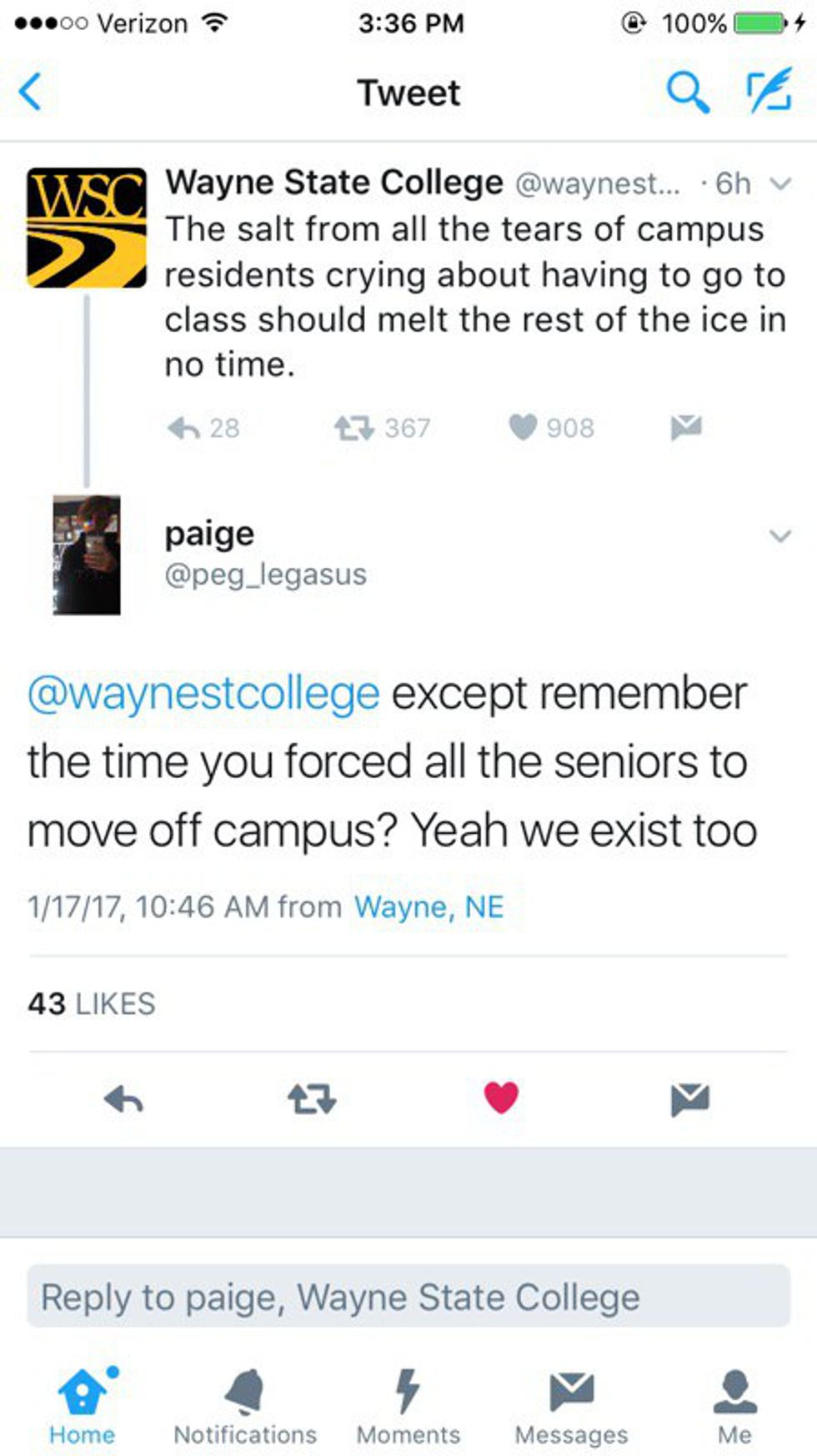Unlike paige's tweet red heart
This screenshot has width=817, height=1456.
tap(501, 1097)
